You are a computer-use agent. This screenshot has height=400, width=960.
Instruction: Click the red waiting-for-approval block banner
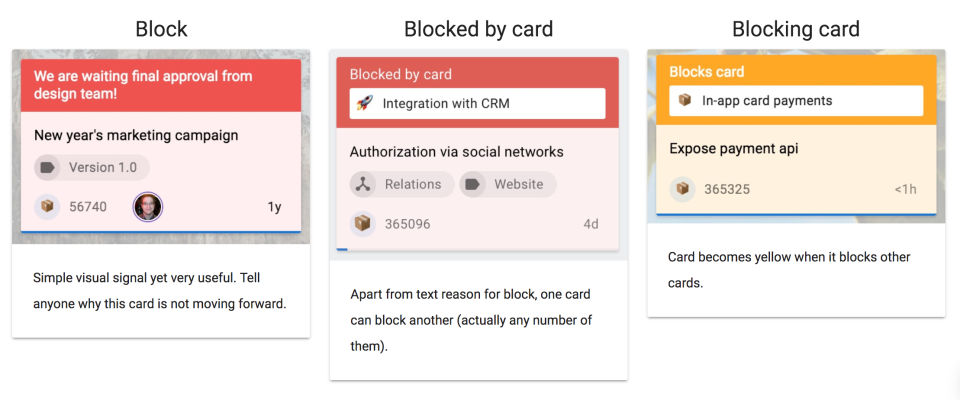[x=160, y=84]
